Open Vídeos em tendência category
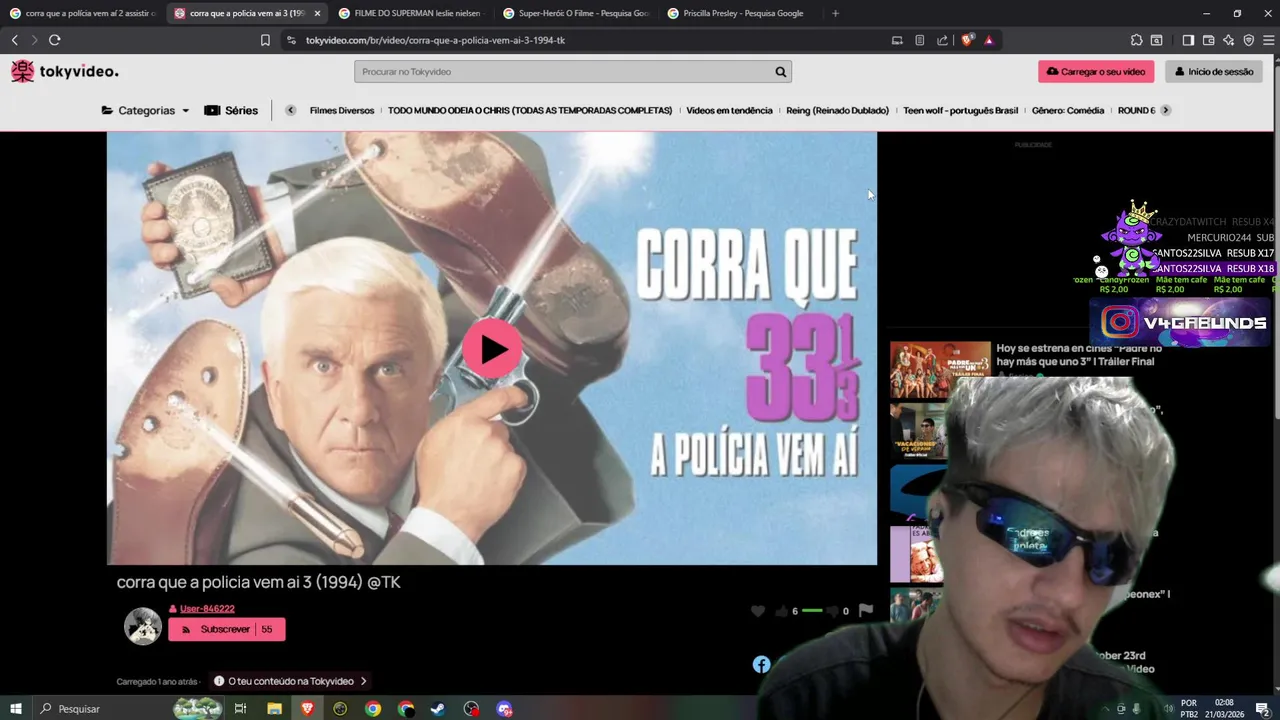Screen dimensions: 1280x720 tap(729, 110)
